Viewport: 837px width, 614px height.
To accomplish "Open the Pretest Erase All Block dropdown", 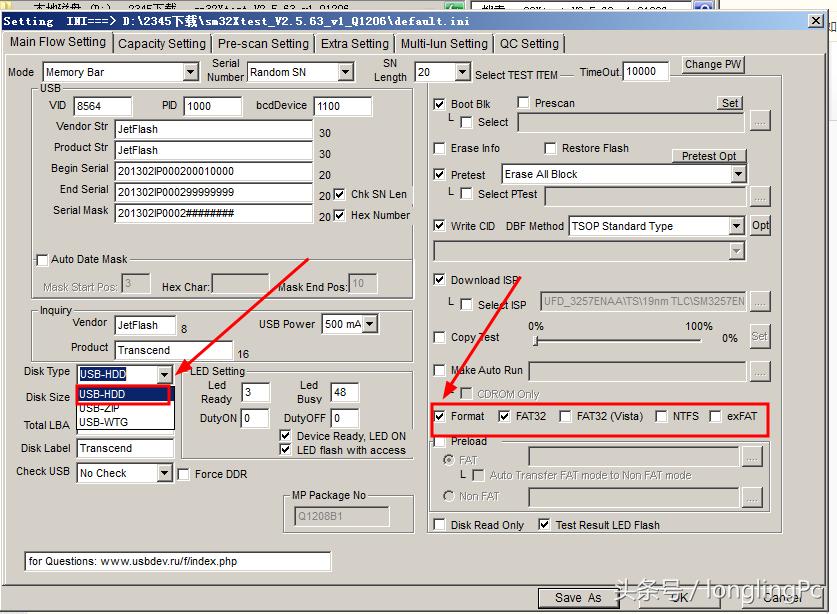I will [x=738, y=174].
